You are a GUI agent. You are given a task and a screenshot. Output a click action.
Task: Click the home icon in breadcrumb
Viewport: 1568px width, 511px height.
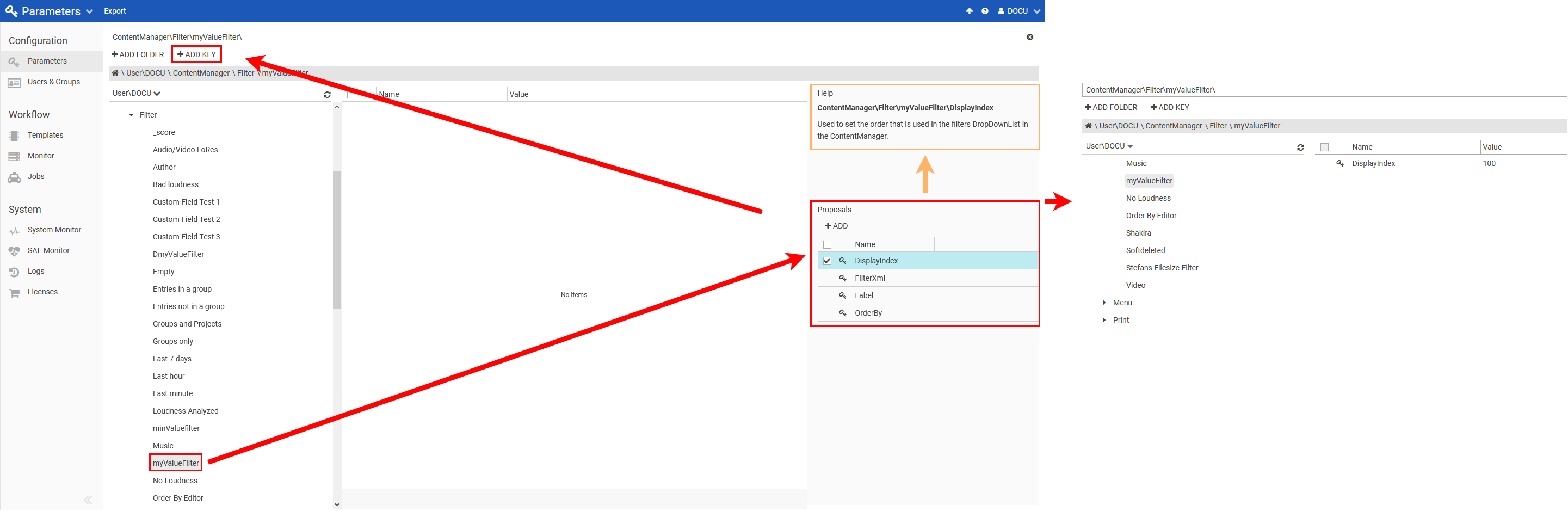115,73
